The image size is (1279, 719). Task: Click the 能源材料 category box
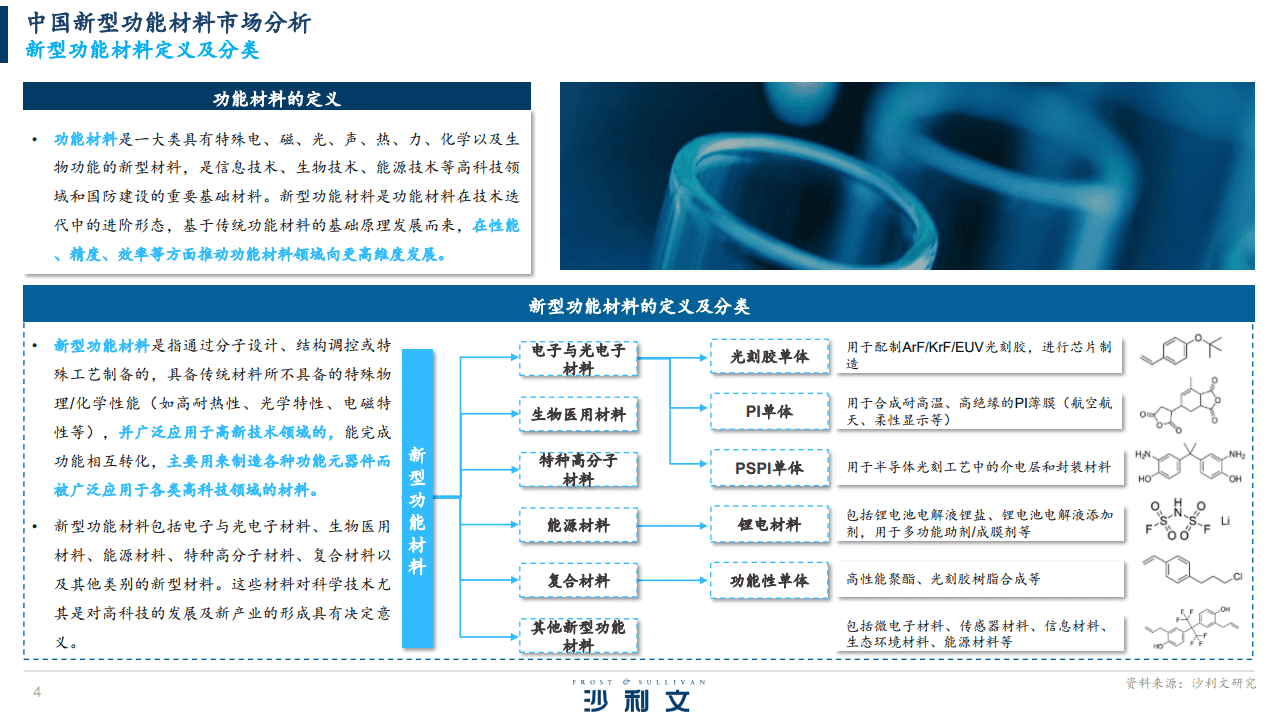click(578, 524)
